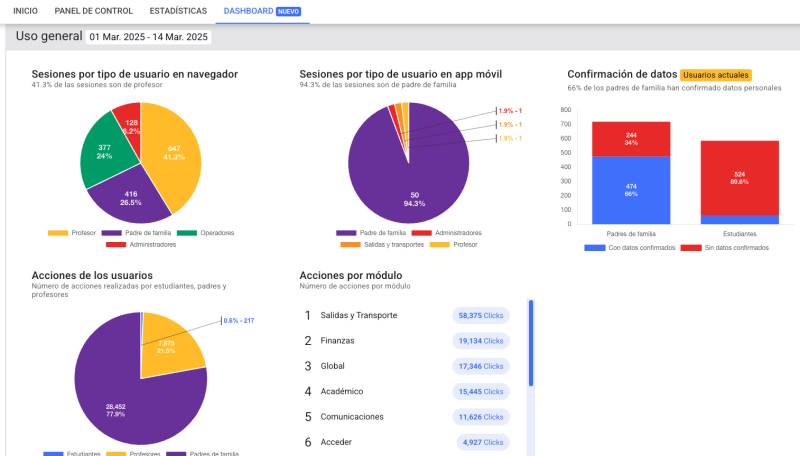Open the INICIO tab
800x456 pixels.
[x=25, y=11]
